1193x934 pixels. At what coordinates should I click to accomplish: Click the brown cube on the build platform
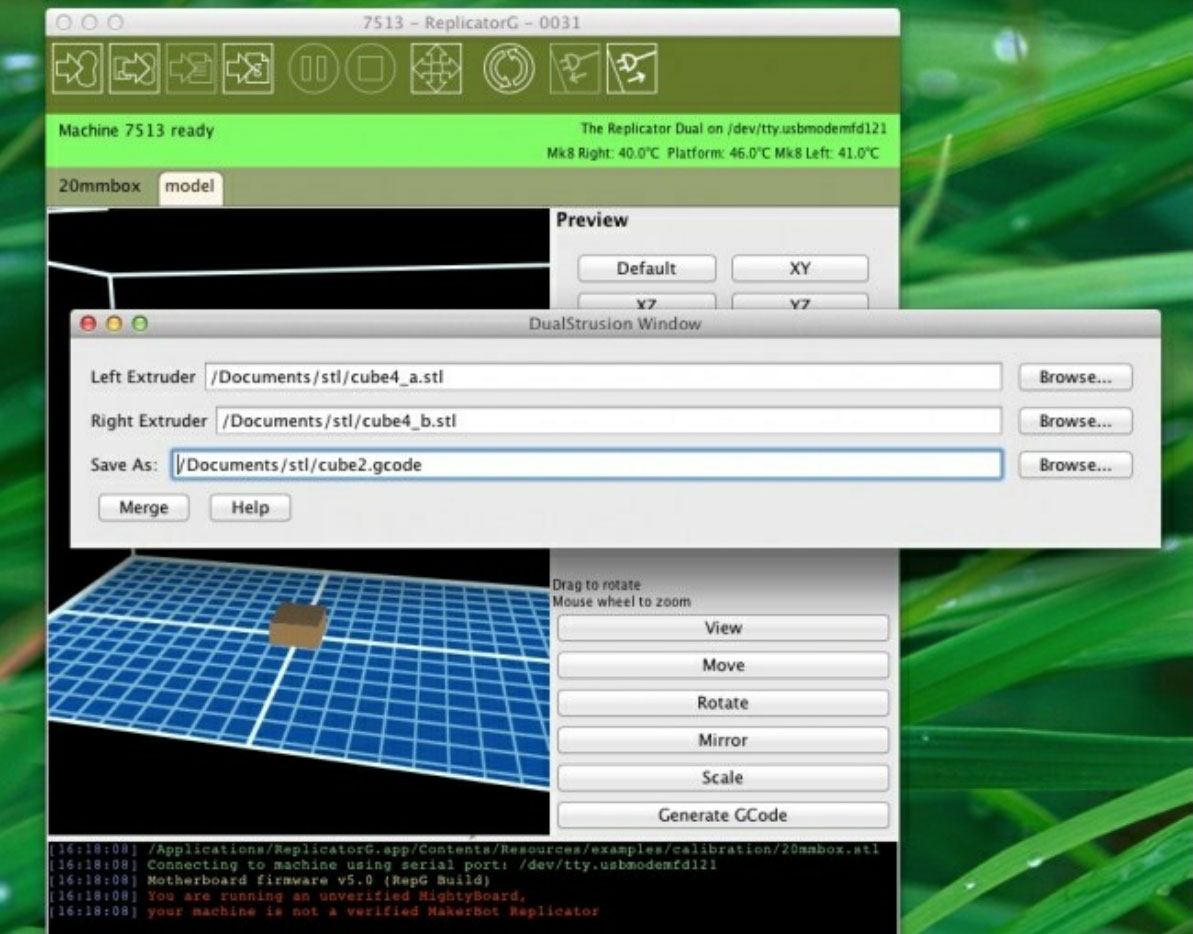(297, 626)
